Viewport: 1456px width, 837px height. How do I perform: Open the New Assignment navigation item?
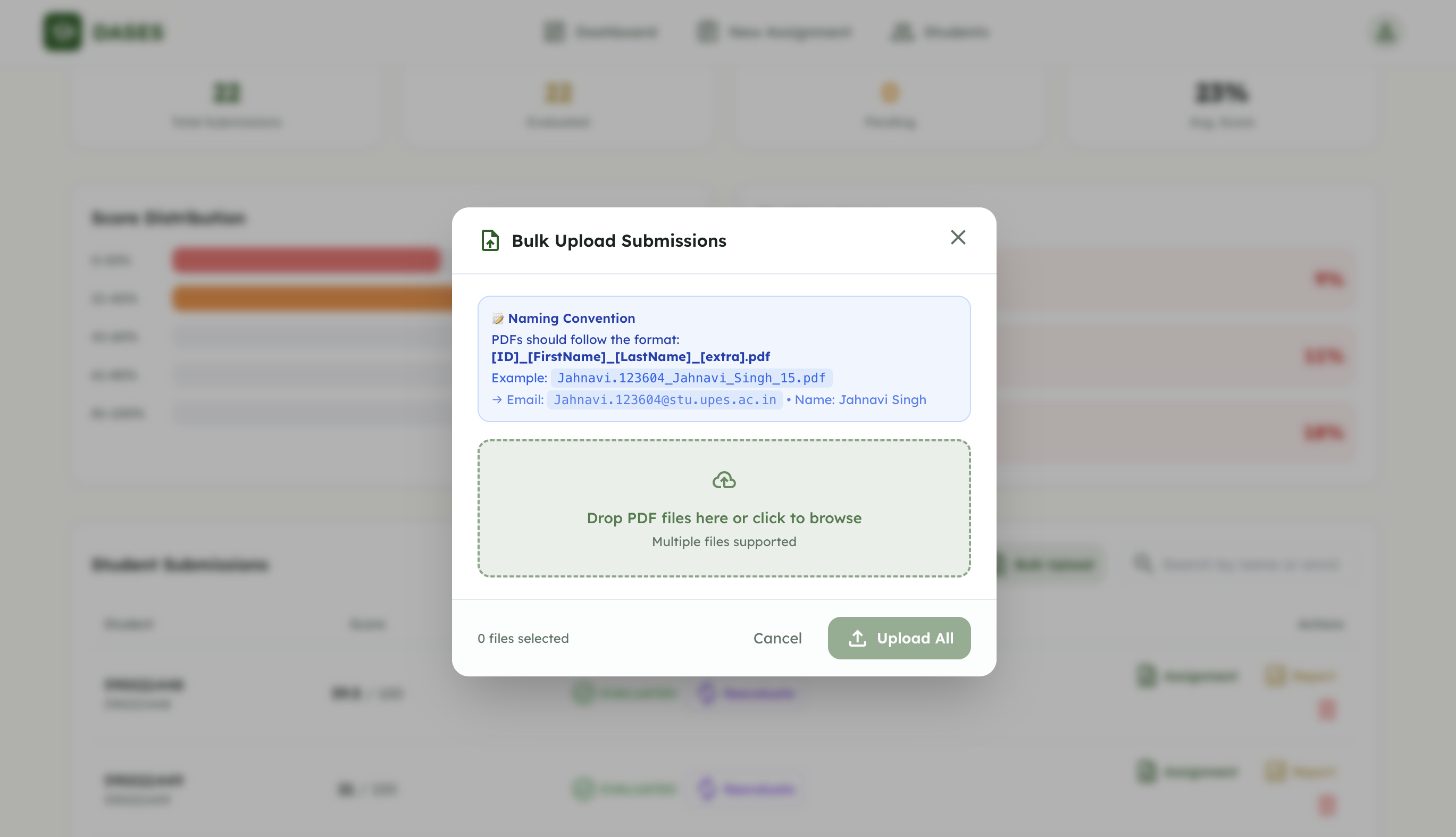pos(774,31)
